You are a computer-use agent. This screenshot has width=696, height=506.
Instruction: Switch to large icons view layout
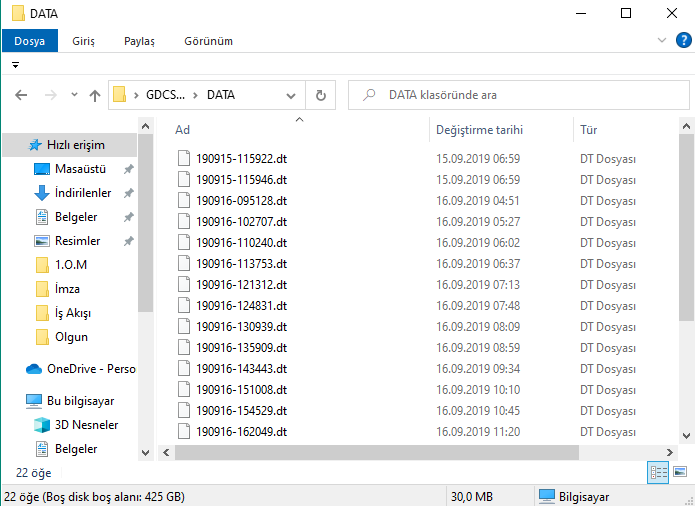680,472
